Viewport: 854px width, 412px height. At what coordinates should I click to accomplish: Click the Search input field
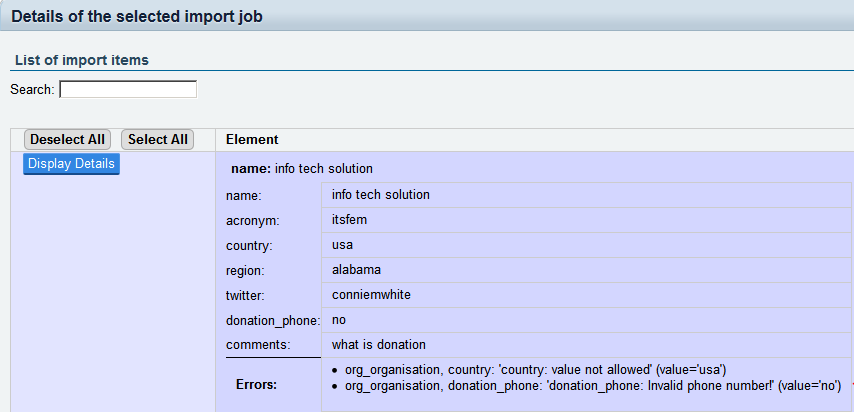pyautogui.click(x=128, y=89)
